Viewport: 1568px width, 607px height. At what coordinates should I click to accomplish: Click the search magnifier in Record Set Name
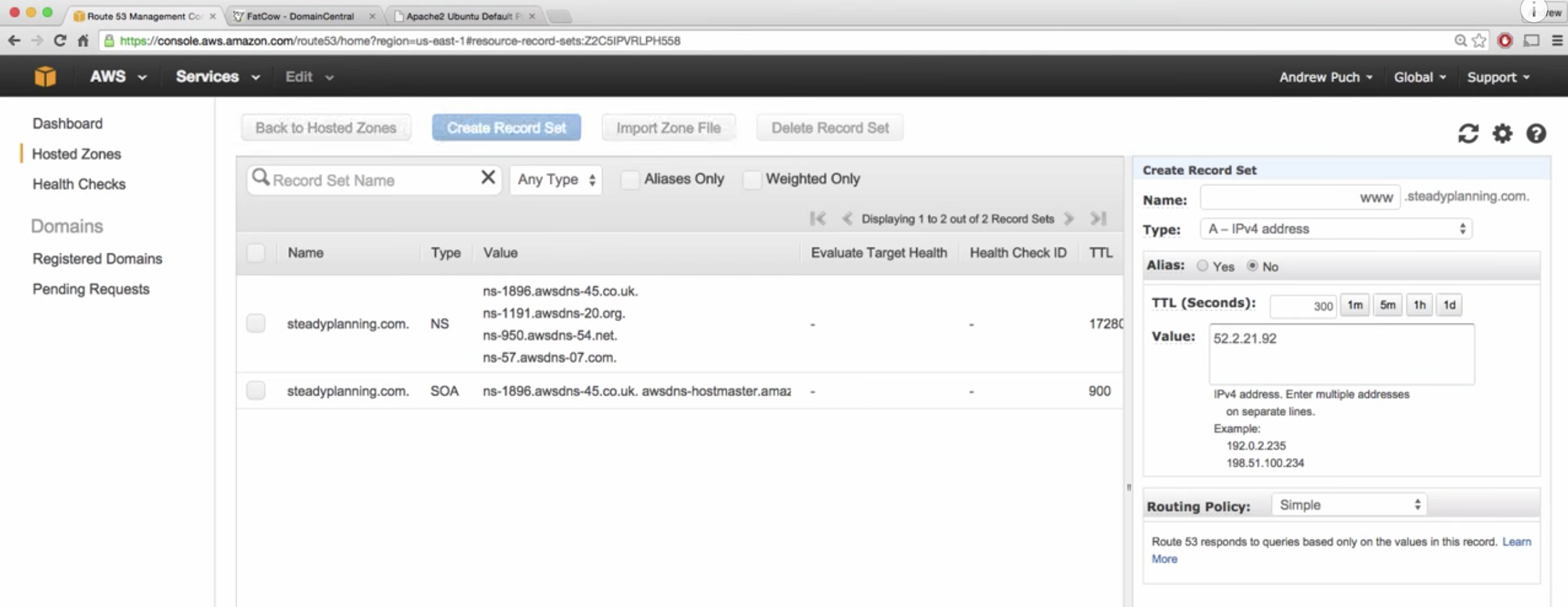pos(260,177)
